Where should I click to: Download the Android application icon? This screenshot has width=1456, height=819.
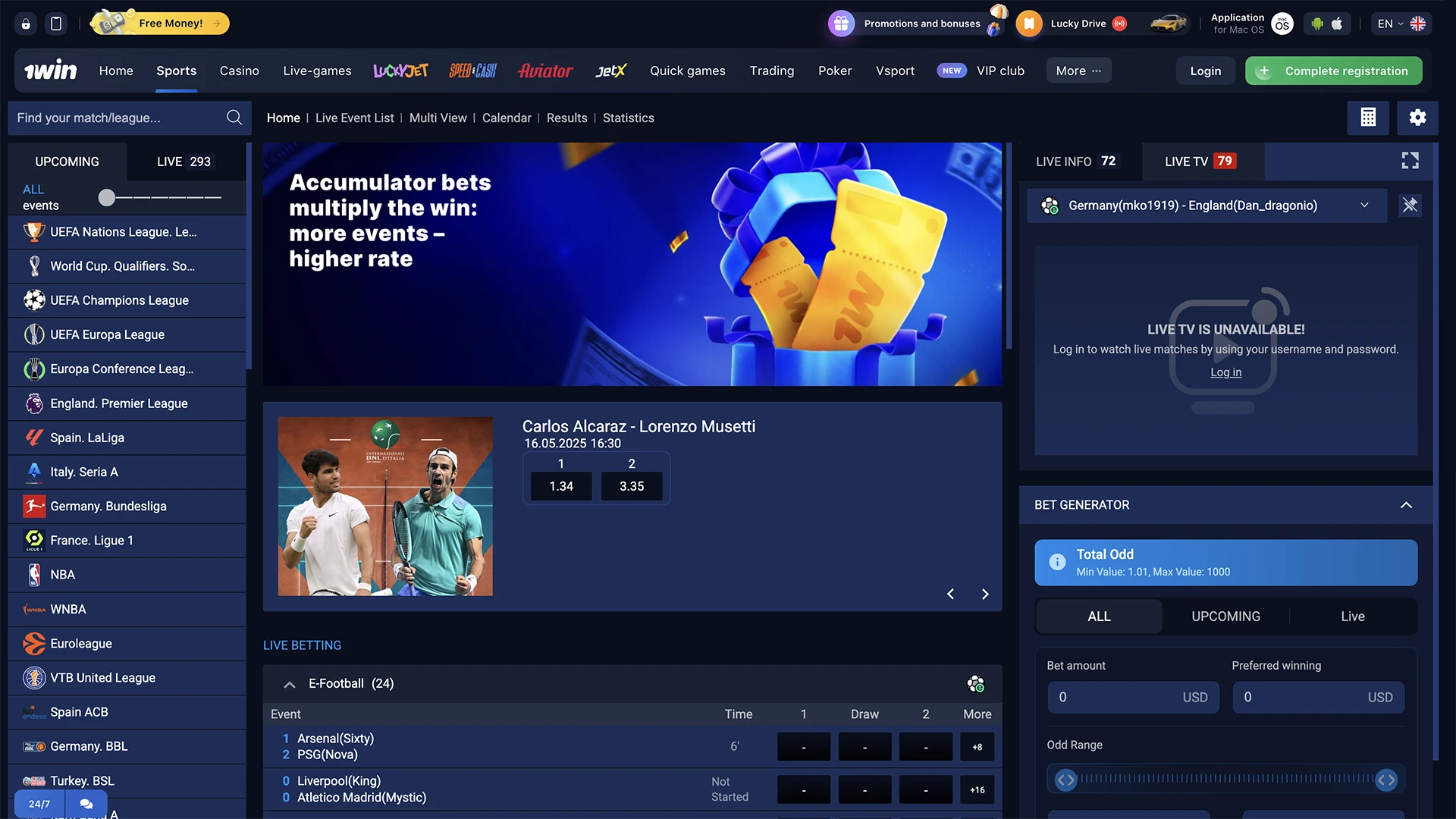point(1317,24)
